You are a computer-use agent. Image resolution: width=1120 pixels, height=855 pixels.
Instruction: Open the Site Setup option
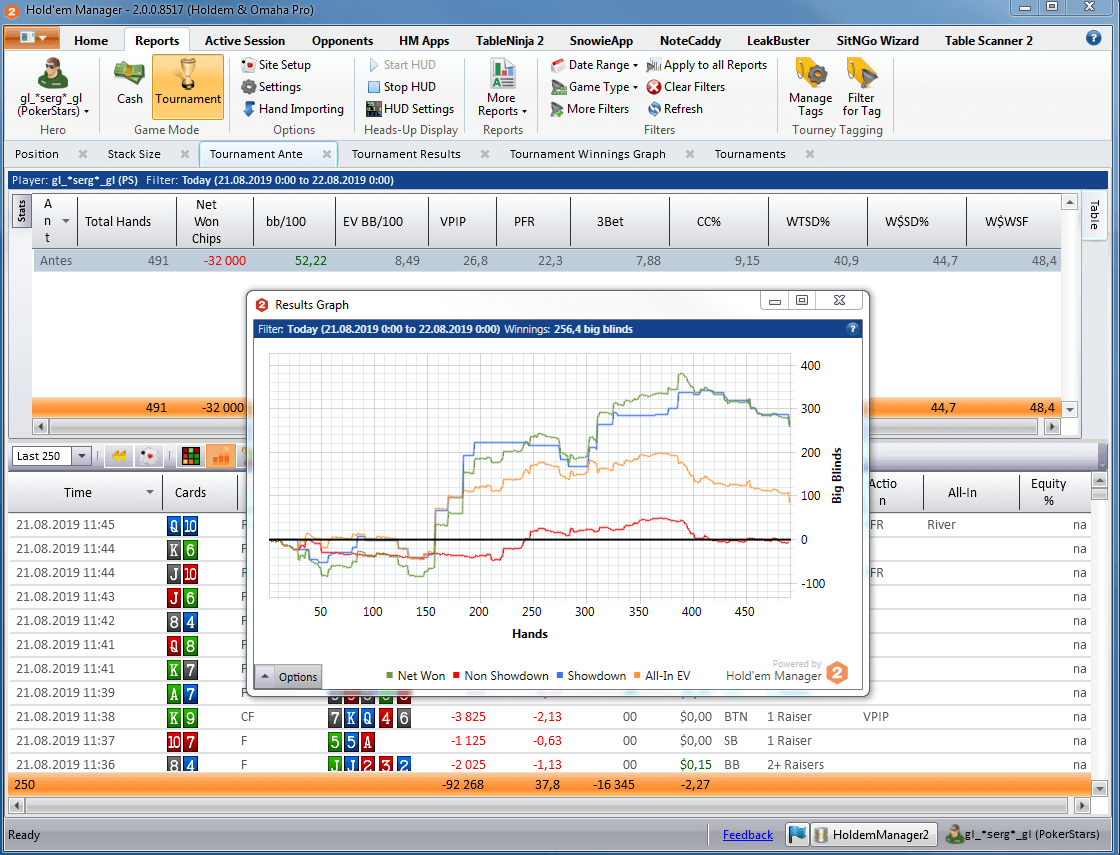click(x=276, y=65)
